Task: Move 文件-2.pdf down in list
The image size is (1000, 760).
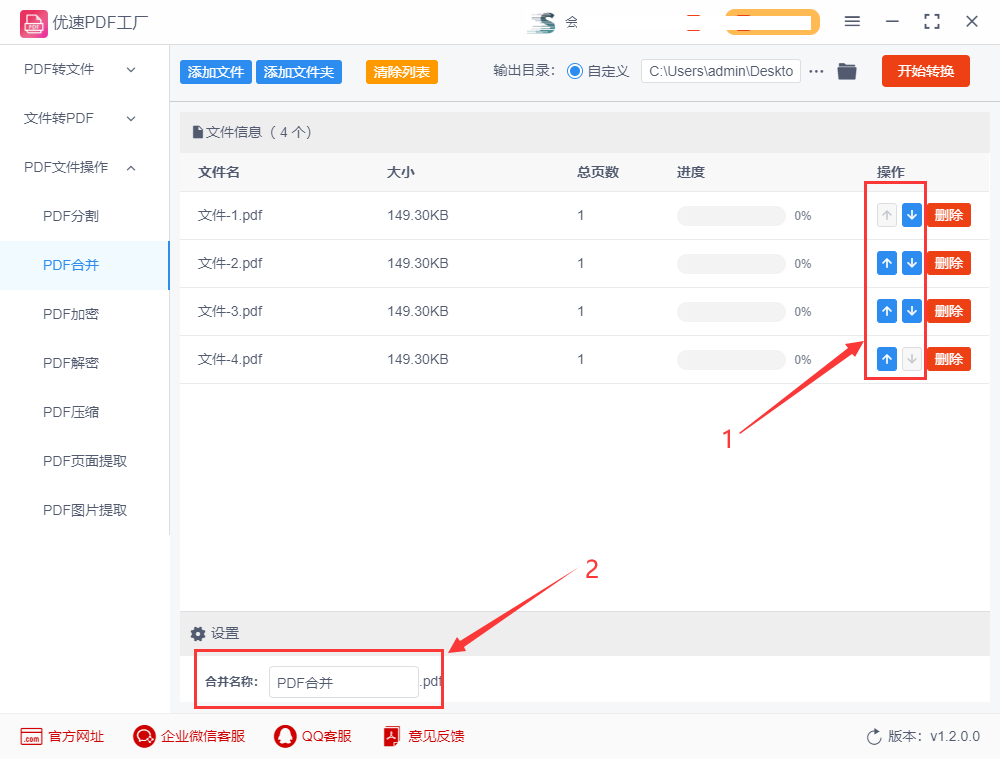Action: 912,263
